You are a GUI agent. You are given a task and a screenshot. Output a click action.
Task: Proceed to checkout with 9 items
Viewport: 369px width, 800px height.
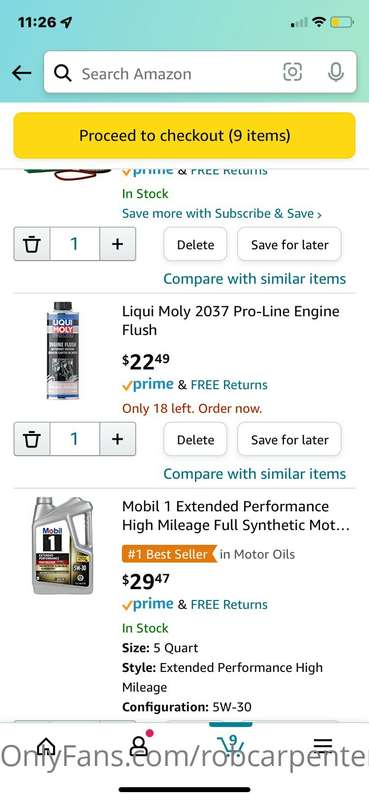click(x=184, y=136)
